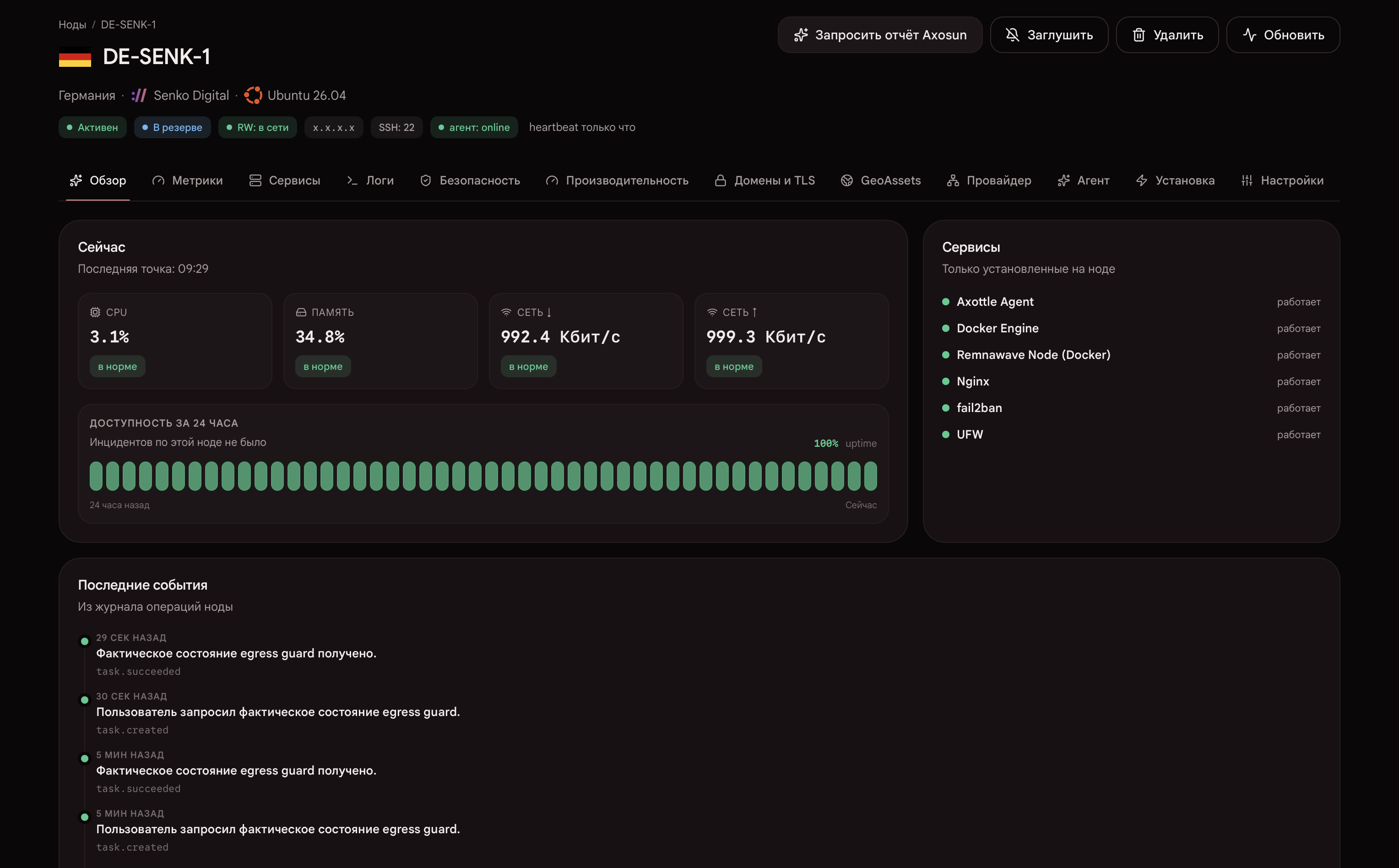Click the Ubuntu logo icon
This screenshot has width=1399, height=868.
pyautogui.click(x=253, y=95)
